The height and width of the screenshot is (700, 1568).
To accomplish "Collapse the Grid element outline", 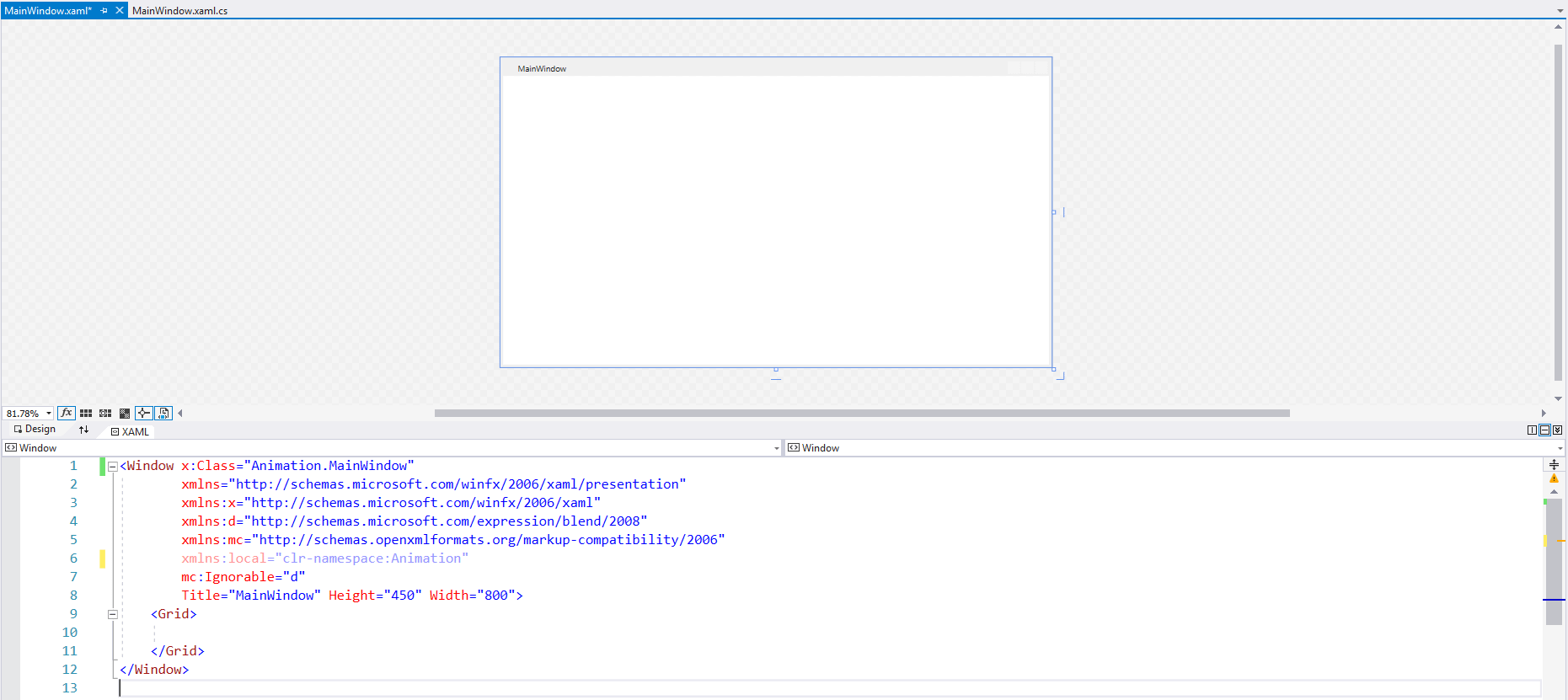I will (112, 614).
